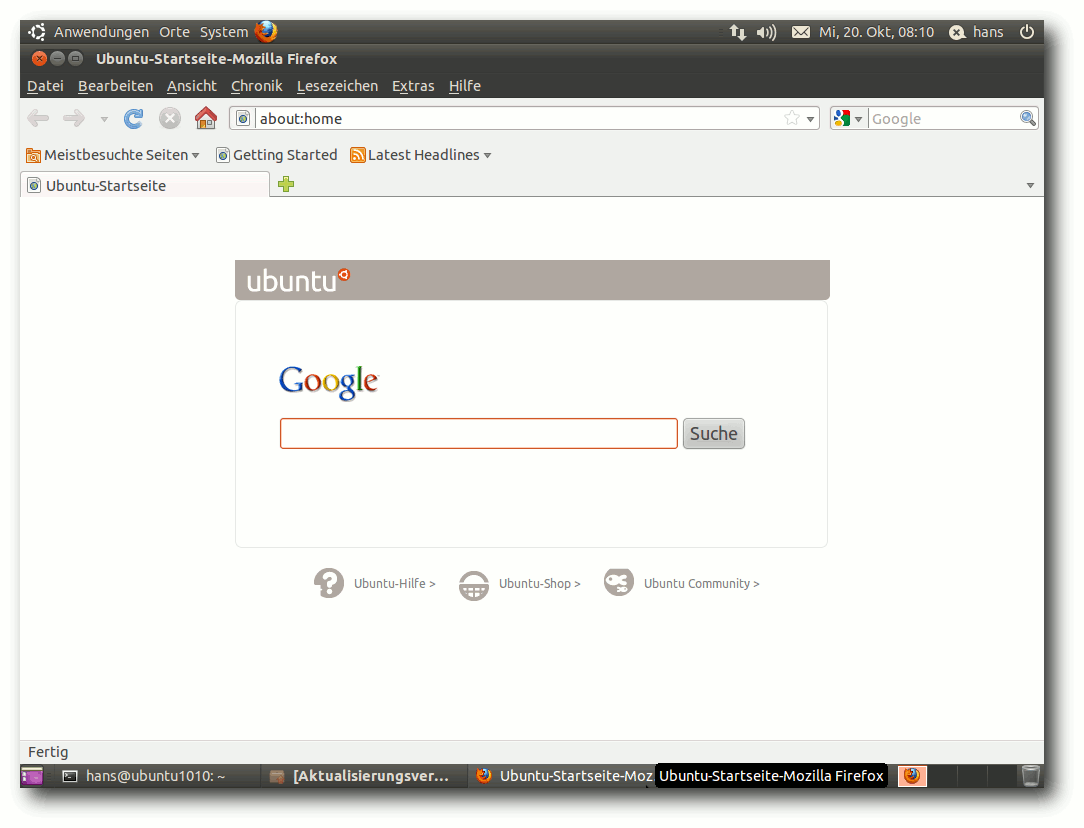Click the Ubuntu Community icon

tap(619, 582)
